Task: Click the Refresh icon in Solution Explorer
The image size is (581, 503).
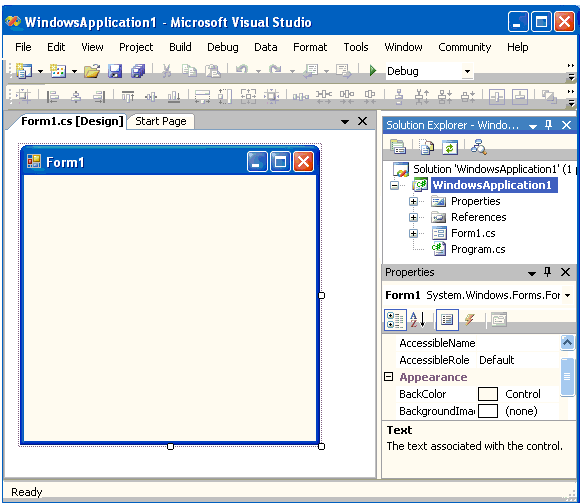Action: (449, 147)
